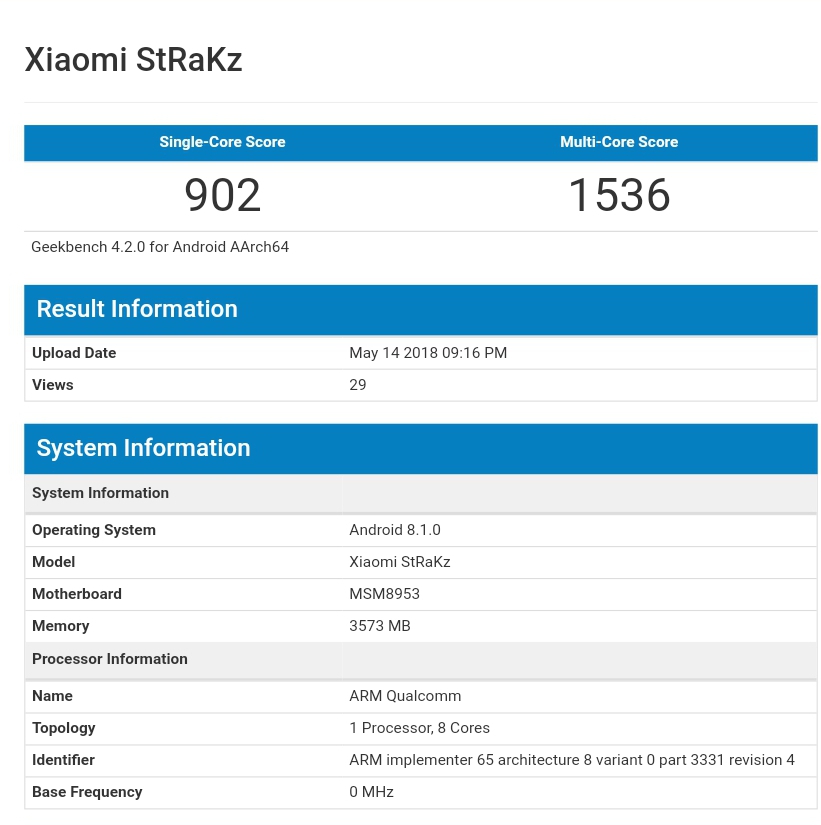The height and width of the screenshot is (825, 821).
Task: Click the Xiaomi StRaKz page title
Action: (x=133, y=59)
